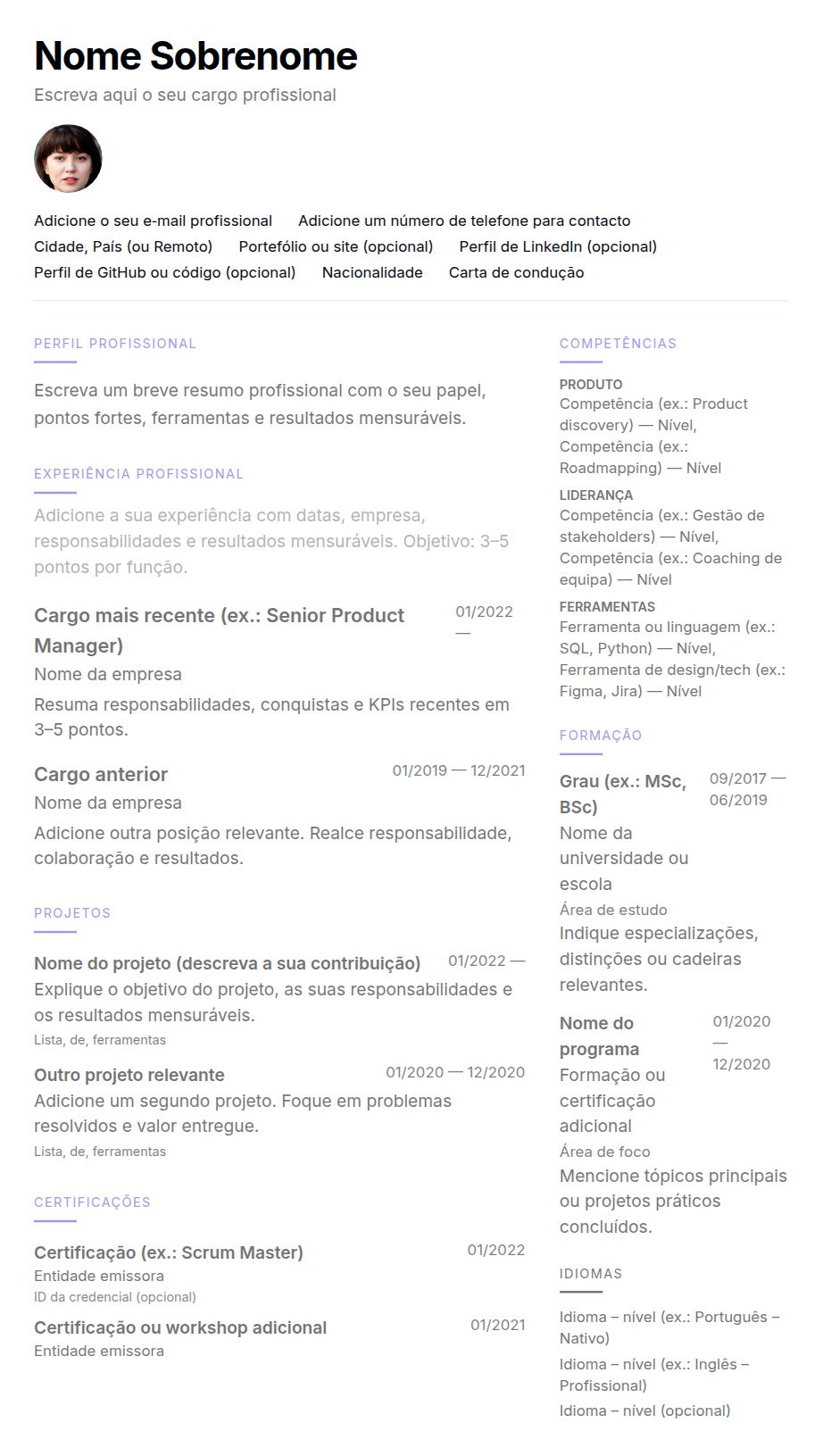This screenshot has width=823, height=1456.
Task: Open the Portefólio ou site field
Action: (336, 246)
